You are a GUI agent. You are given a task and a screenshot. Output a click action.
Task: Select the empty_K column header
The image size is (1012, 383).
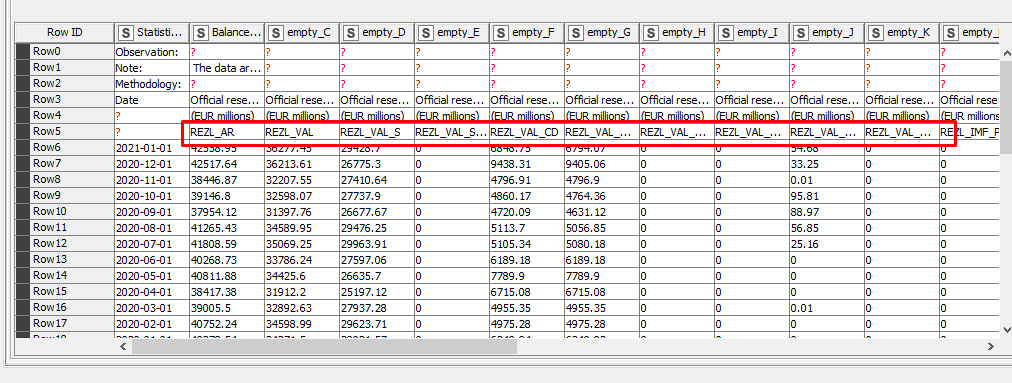click(x=902, y=32)
